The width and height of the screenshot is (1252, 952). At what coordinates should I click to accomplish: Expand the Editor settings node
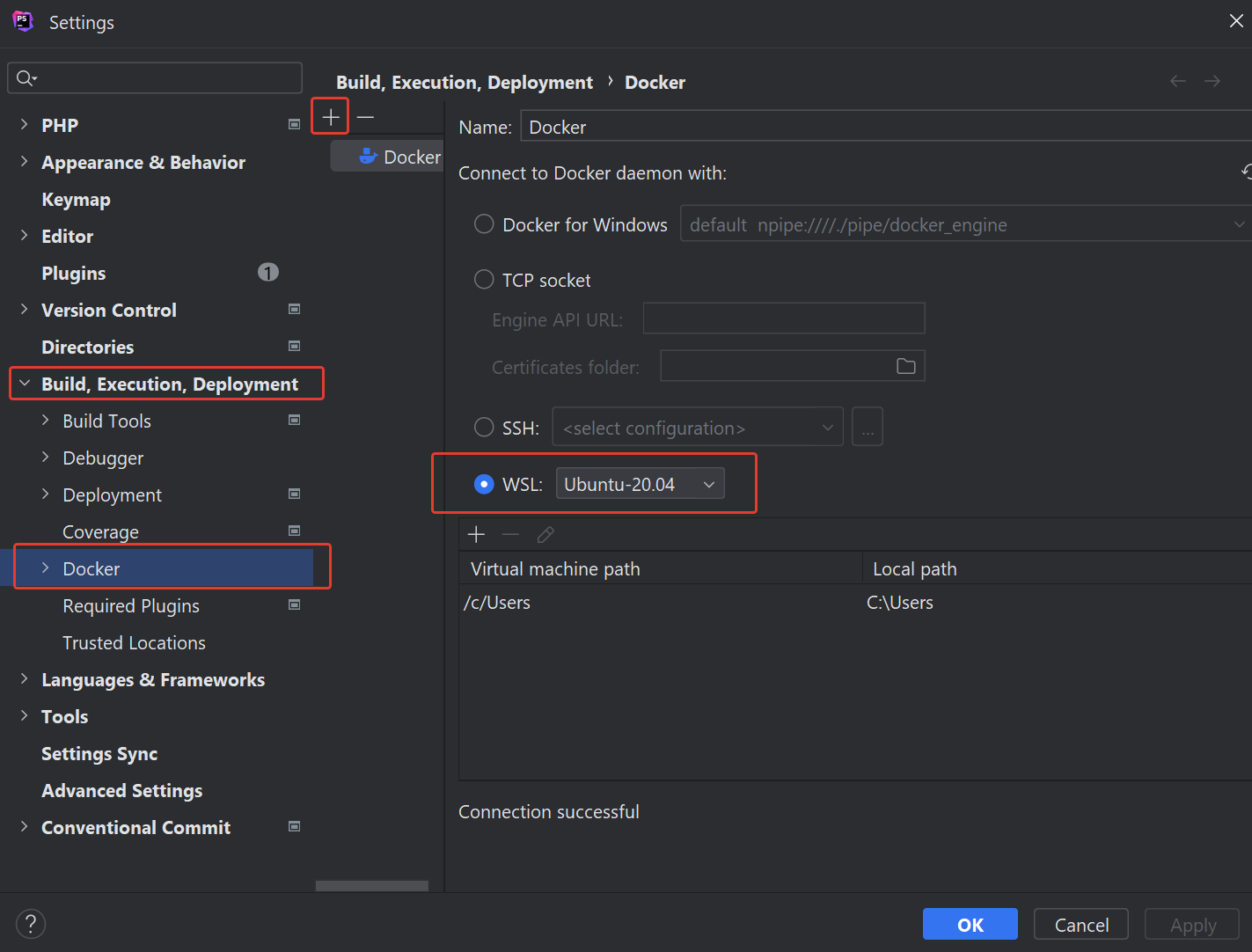point(24,236)
